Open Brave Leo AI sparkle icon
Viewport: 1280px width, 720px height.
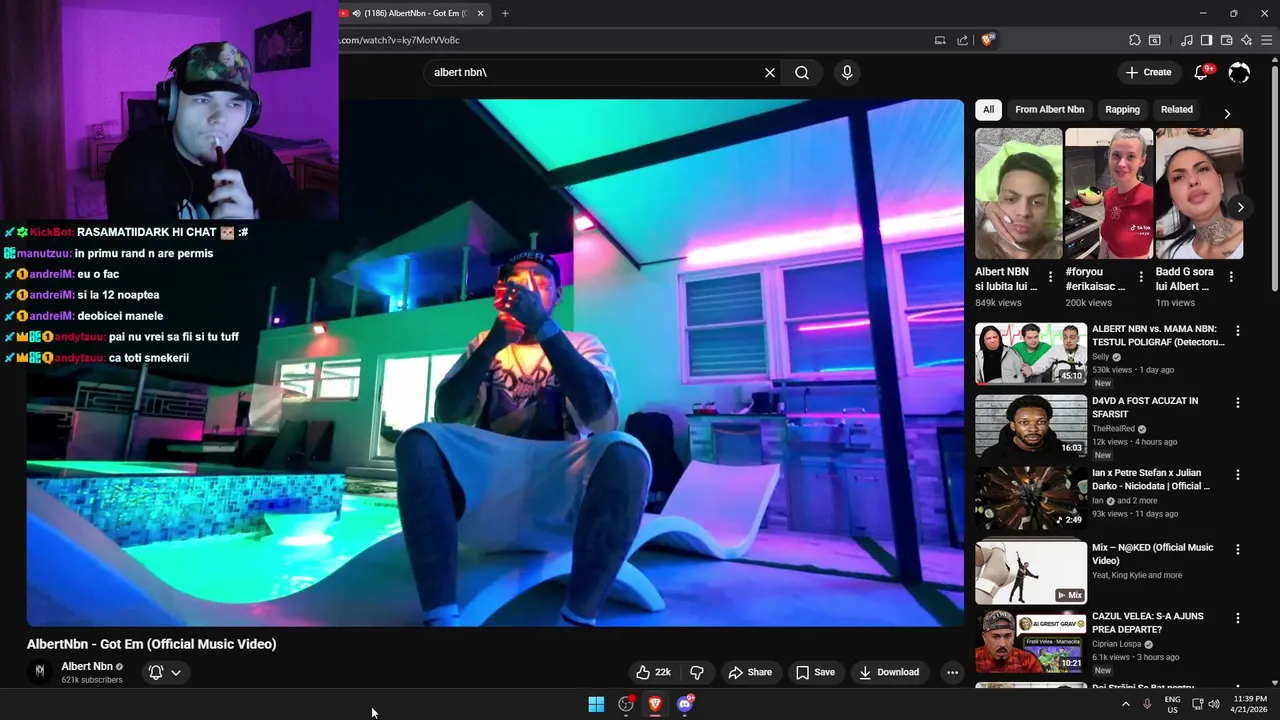click(x=1246, y=40)
